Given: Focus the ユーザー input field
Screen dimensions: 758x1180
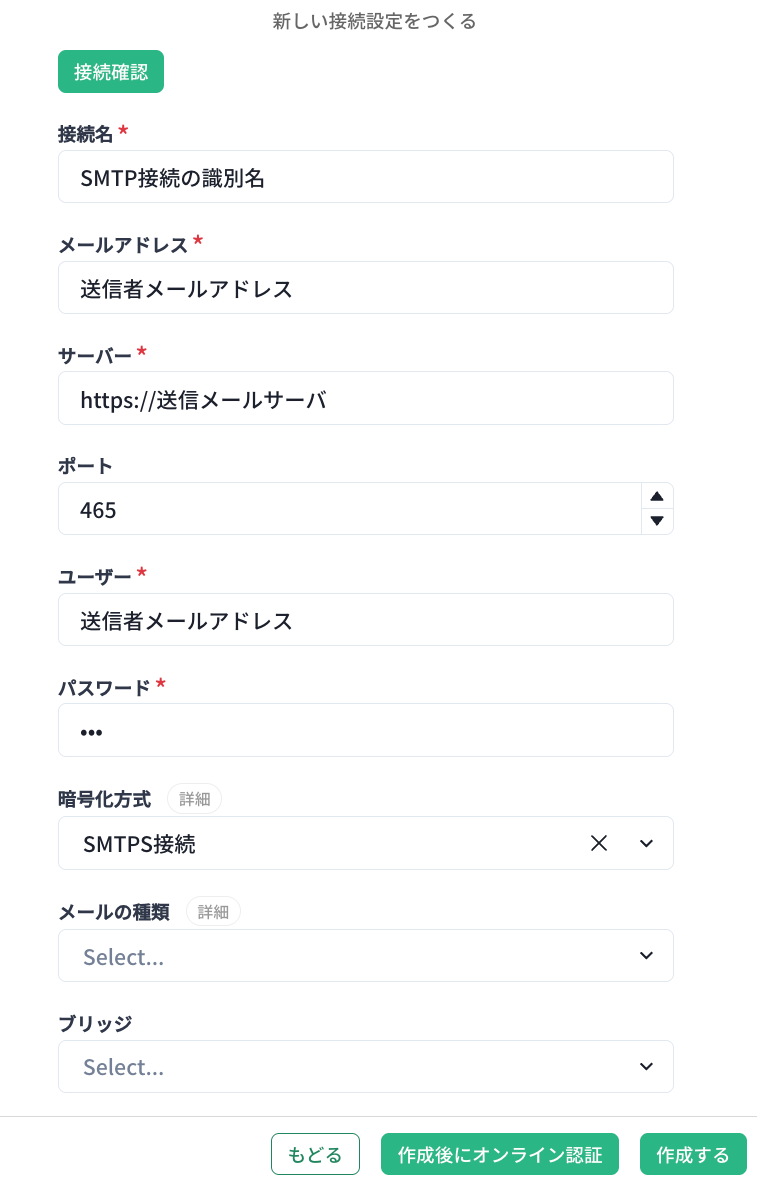Looking at the screenshot, I should [x=365, y=620].
